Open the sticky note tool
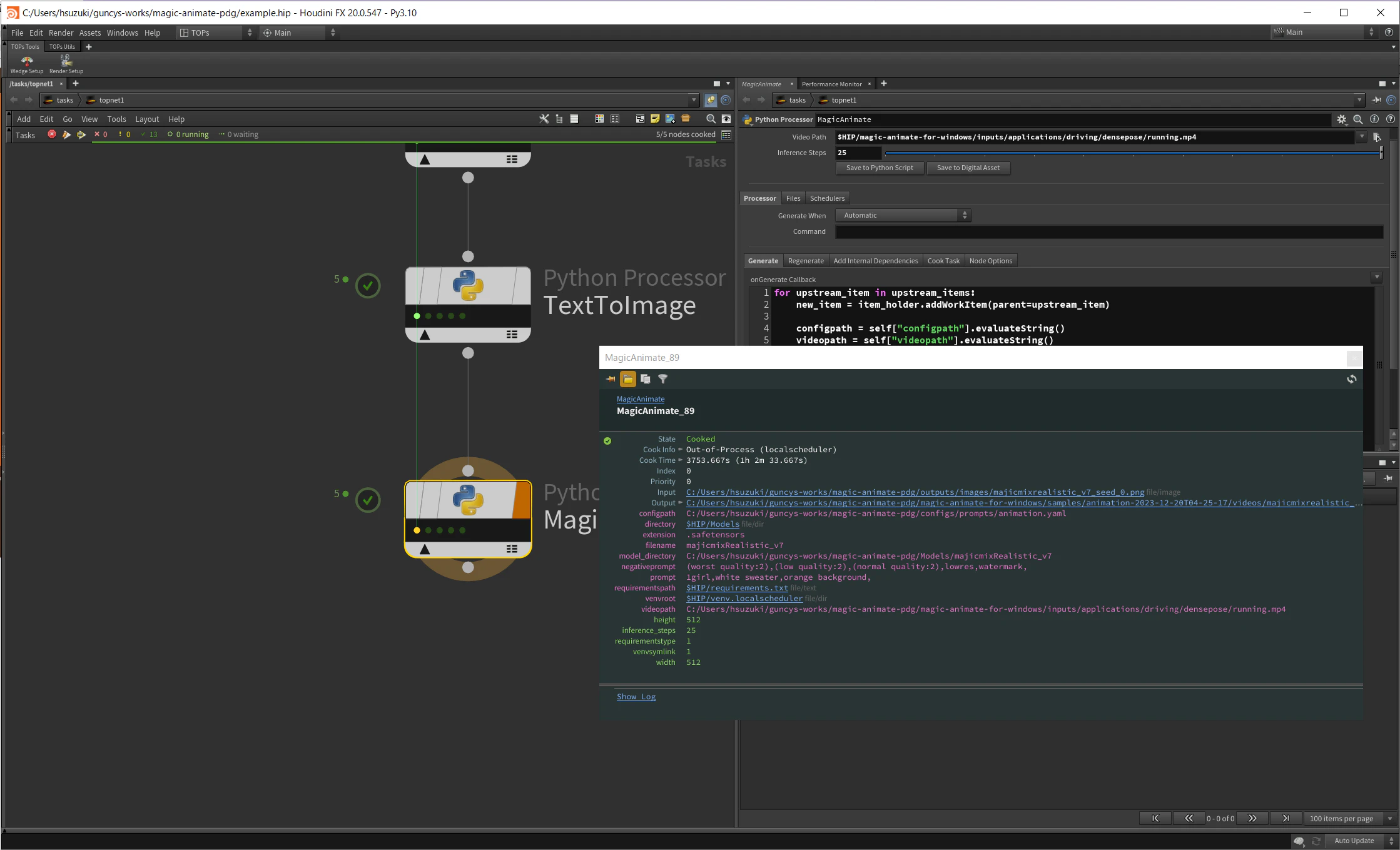Screen dimensions: 1400x850 click(655, 119)
